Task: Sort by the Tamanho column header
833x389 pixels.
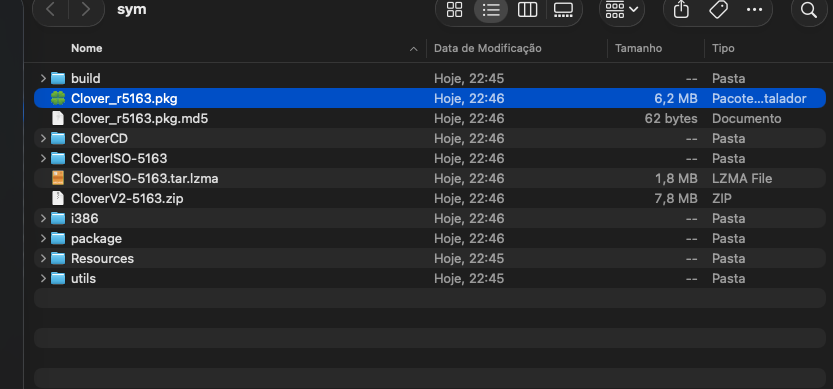Action: (639, 48)
